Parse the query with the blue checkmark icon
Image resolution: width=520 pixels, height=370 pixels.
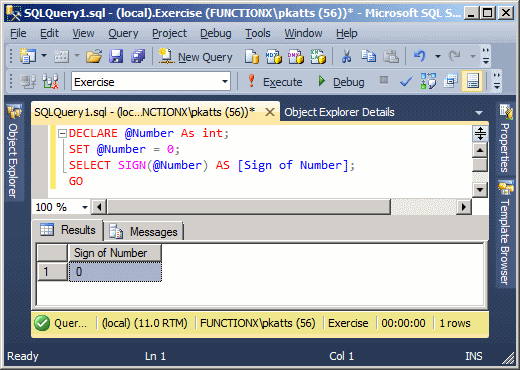point(406,82)
